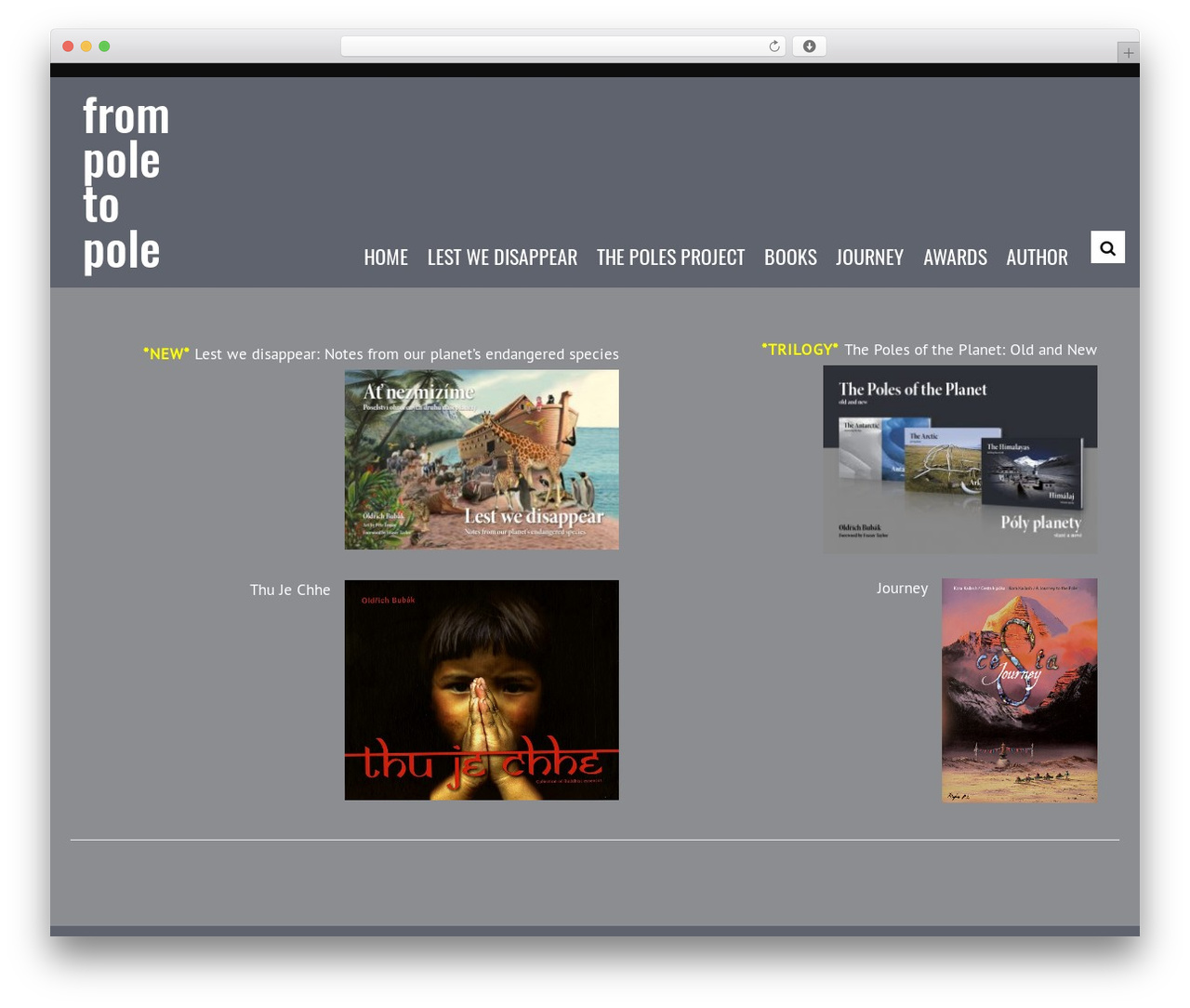Reload the page using the refresh icon

[774, 46]
